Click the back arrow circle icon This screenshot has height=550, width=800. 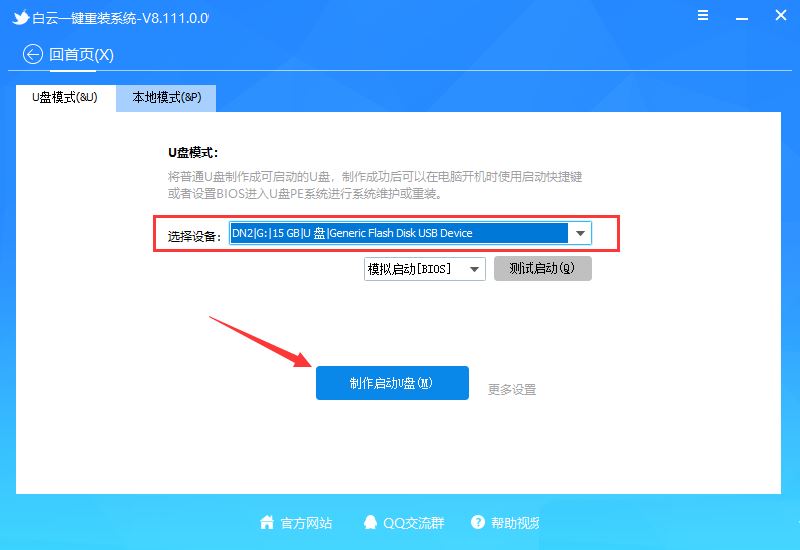tap(33, 54)
